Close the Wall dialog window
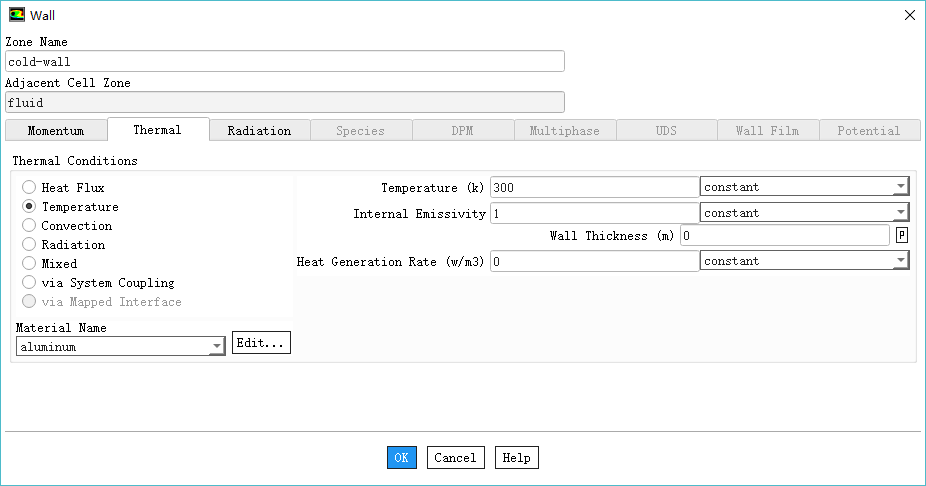 (908, 15)
